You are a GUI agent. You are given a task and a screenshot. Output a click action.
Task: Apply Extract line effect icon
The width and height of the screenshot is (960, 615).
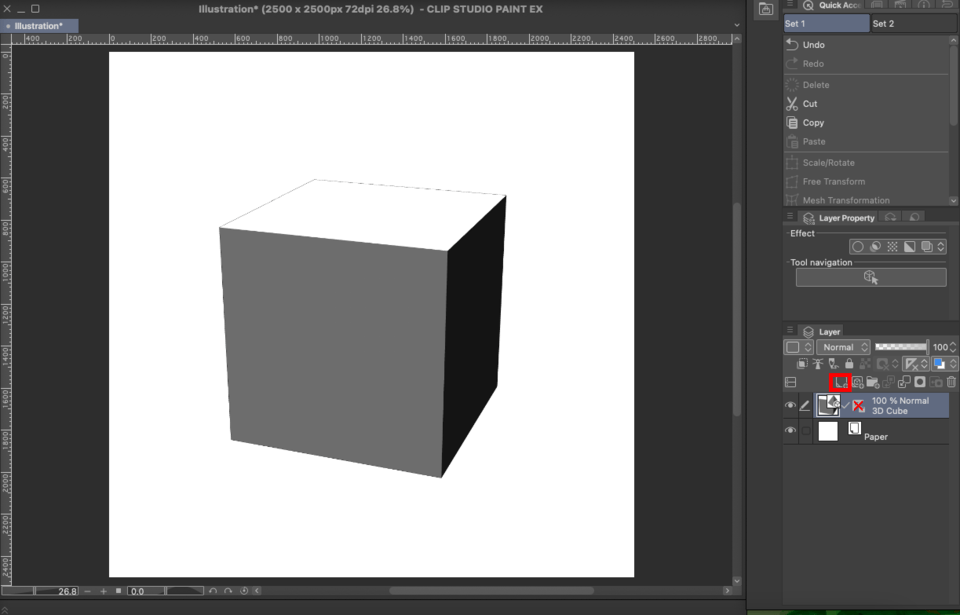pyautogui.click(x=876, y=246)
